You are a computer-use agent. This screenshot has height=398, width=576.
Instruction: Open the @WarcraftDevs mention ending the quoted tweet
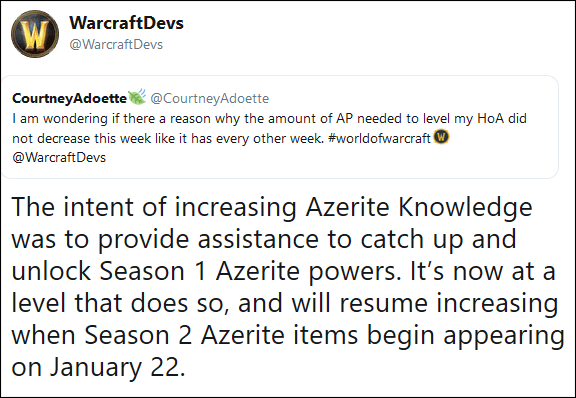click(x=59, y=158)
